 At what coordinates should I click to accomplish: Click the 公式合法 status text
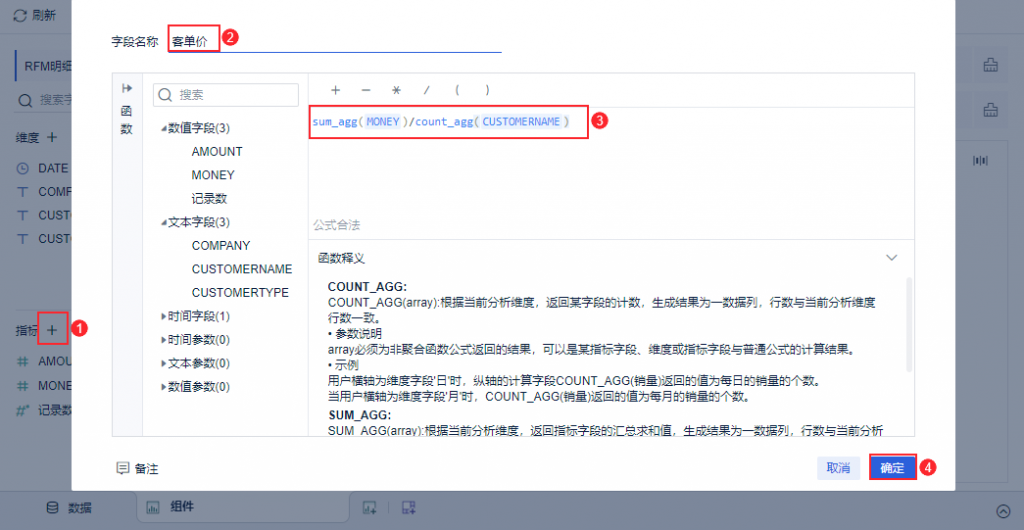click(336, 225)
